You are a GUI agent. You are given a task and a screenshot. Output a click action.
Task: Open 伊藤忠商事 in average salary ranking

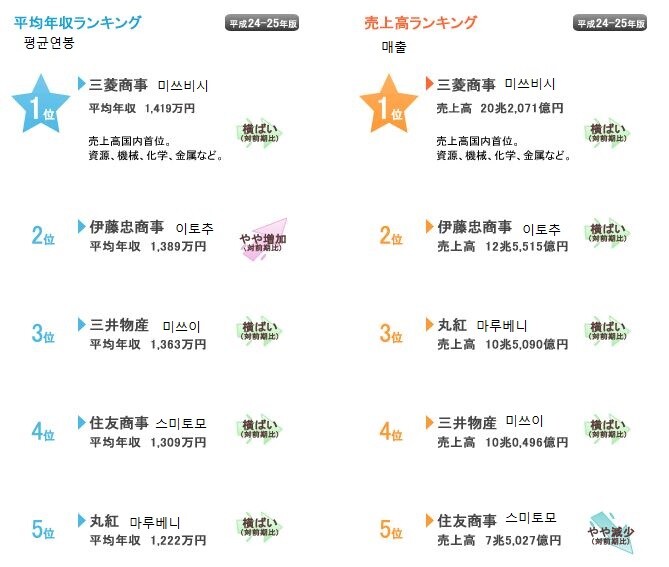tap(127, 227)
